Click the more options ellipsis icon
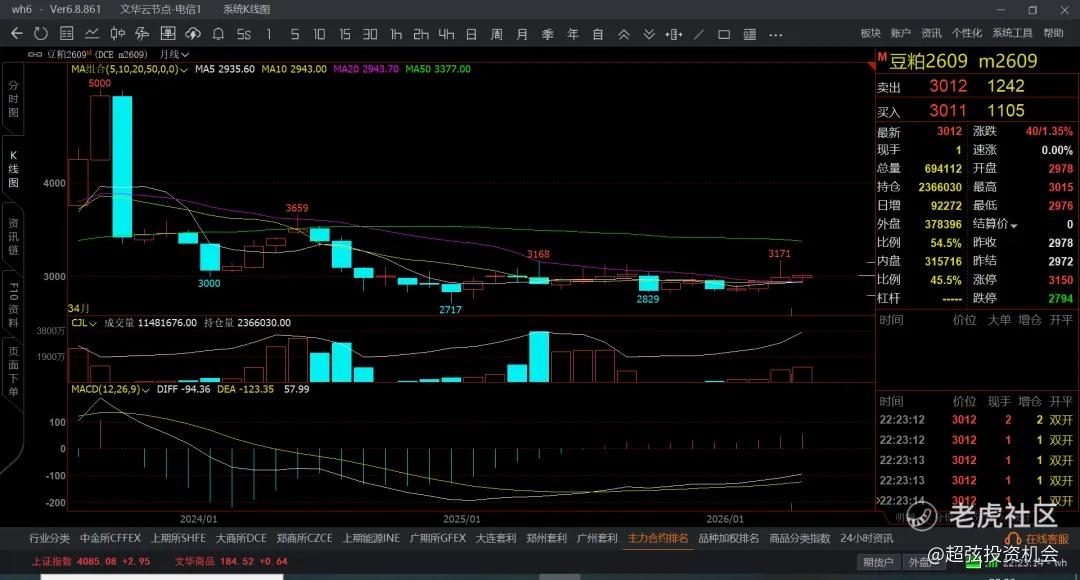The height and width of the screenshot is (580, 1080). click(776, 34)
